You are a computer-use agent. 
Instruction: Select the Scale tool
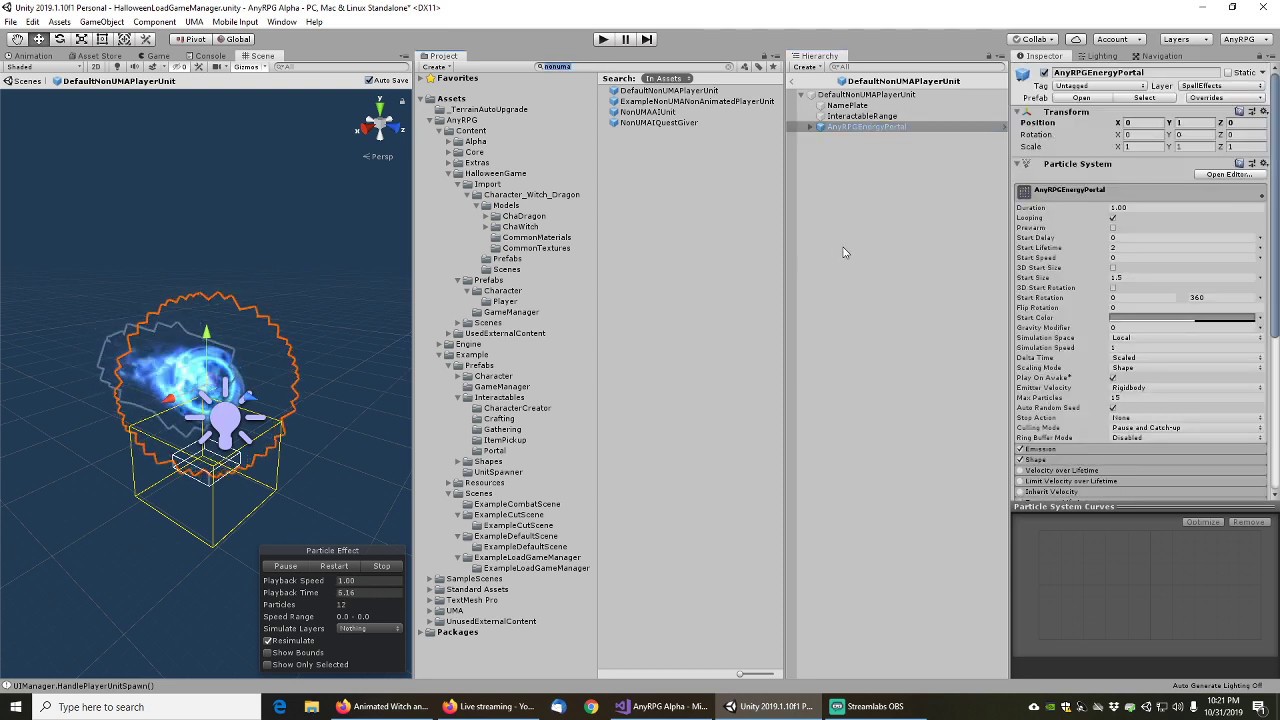click(x=81, y=39)
